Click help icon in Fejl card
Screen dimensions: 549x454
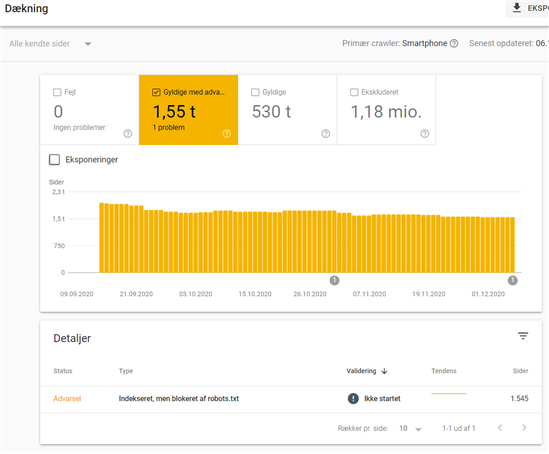[x=128, y=133]
